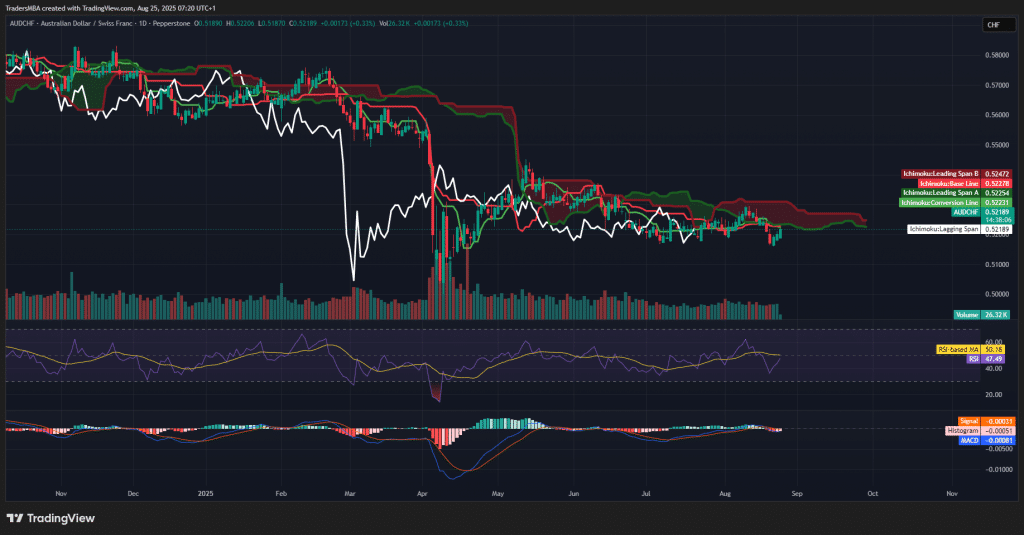Click the Ichimoku Lagging Span label
Image resolution: width=1024 pixels, height=535 pixels.
point(943,229)
